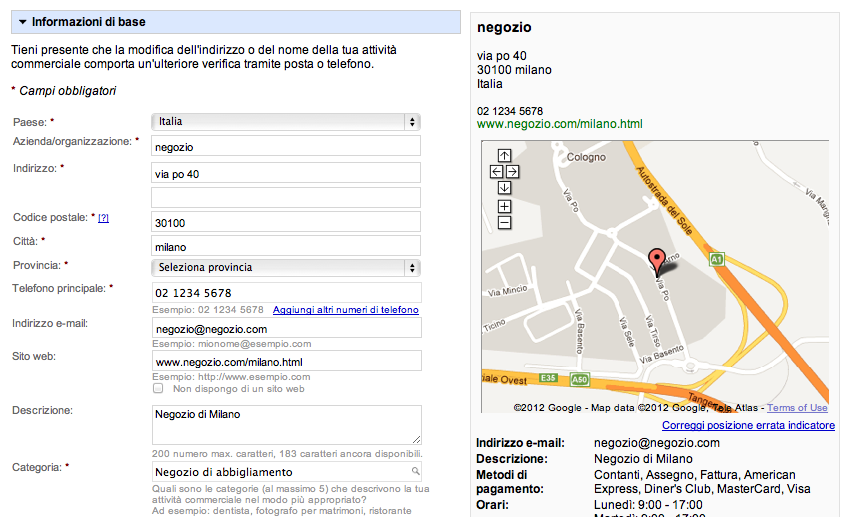Click 'Aggiungi altri numeri di telefono' link

pyautogui.click(x=345, y=310)
